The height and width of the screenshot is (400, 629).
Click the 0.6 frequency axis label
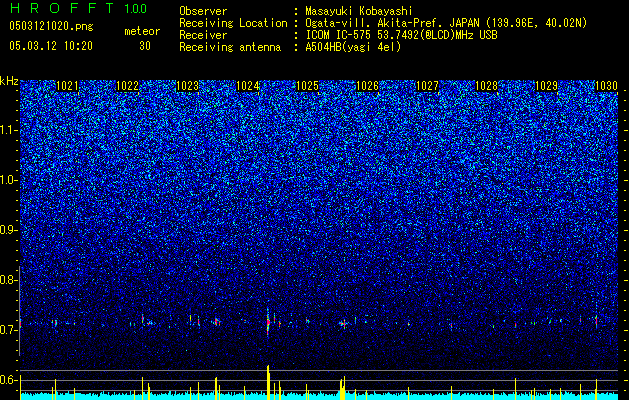pyautogui.click(x=8, y=380)
